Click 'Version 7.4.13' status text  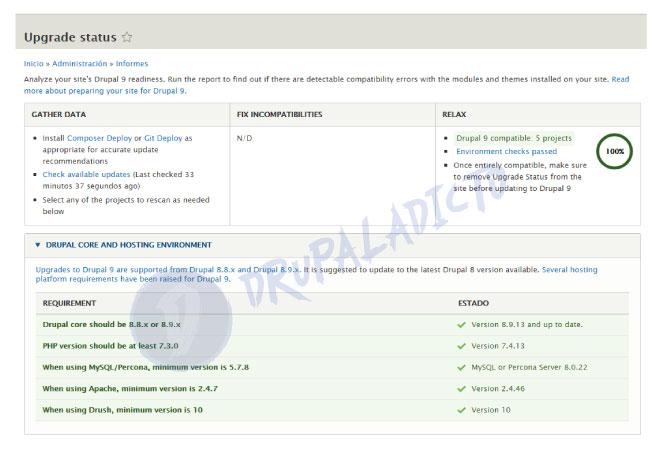498,346
